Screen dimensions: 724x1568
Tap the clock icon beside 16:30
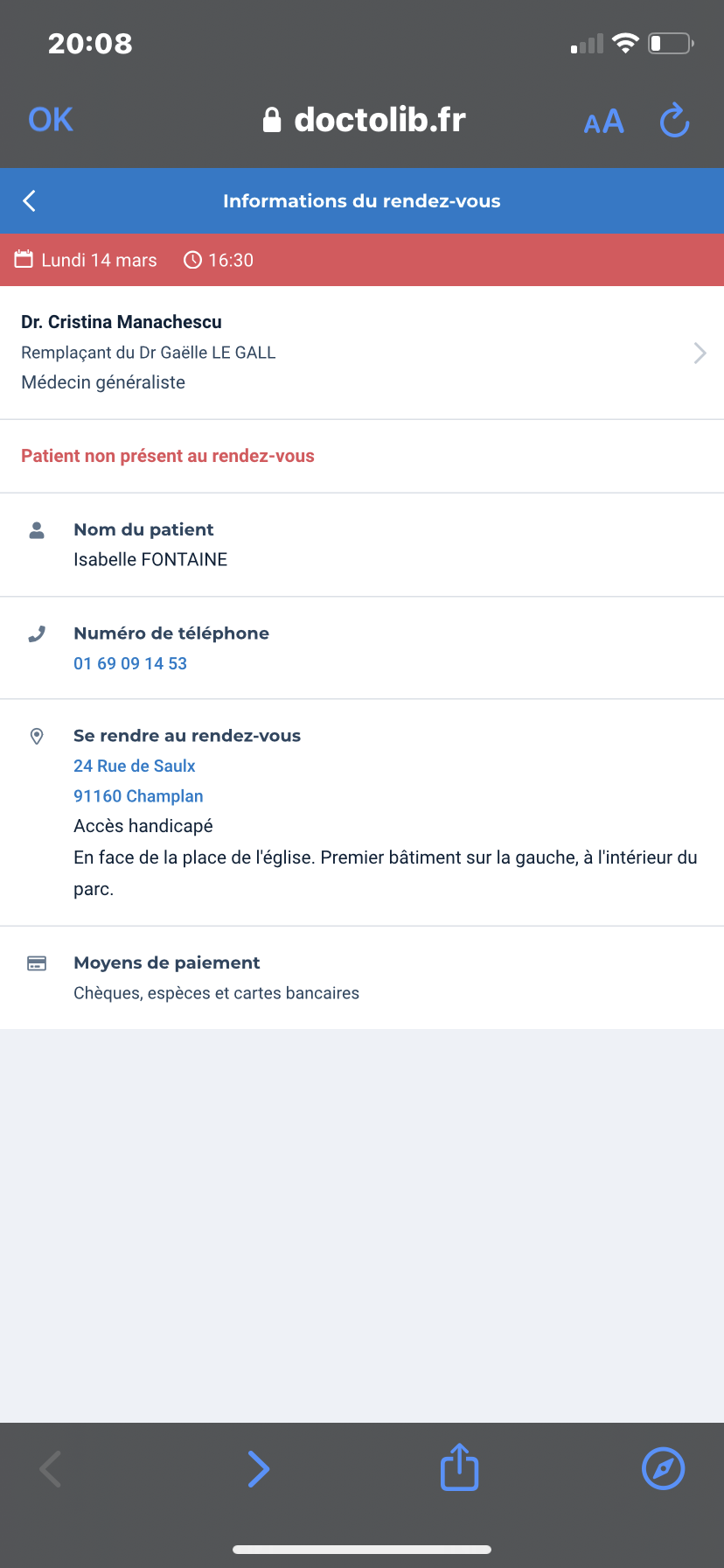(x=192, y=260)
